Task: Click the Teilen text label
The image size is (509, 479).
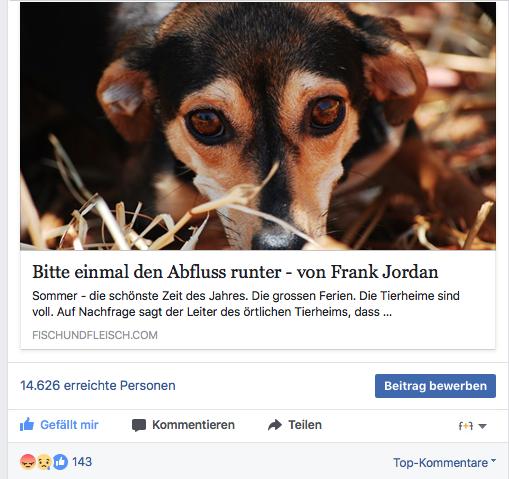Action: coord(305,425)
